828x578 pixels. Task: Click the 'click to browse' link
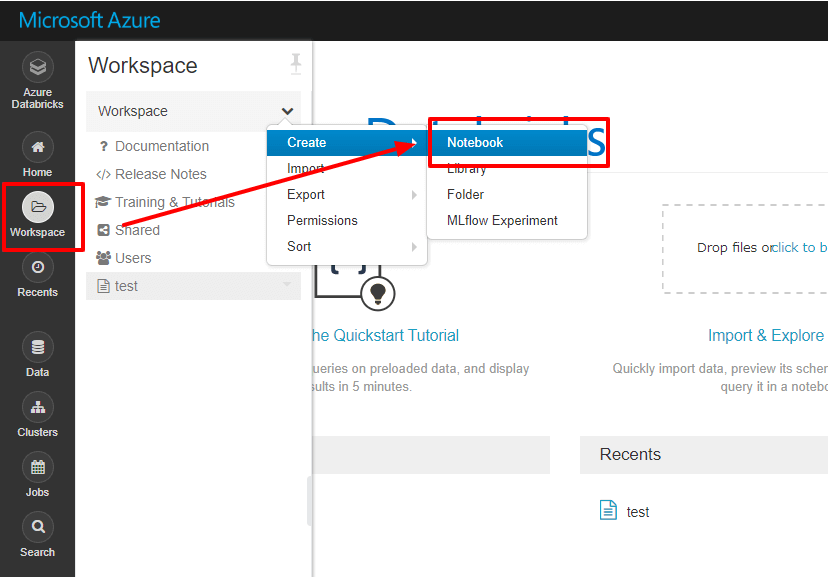pyautogui.click(x=799, y=248)
